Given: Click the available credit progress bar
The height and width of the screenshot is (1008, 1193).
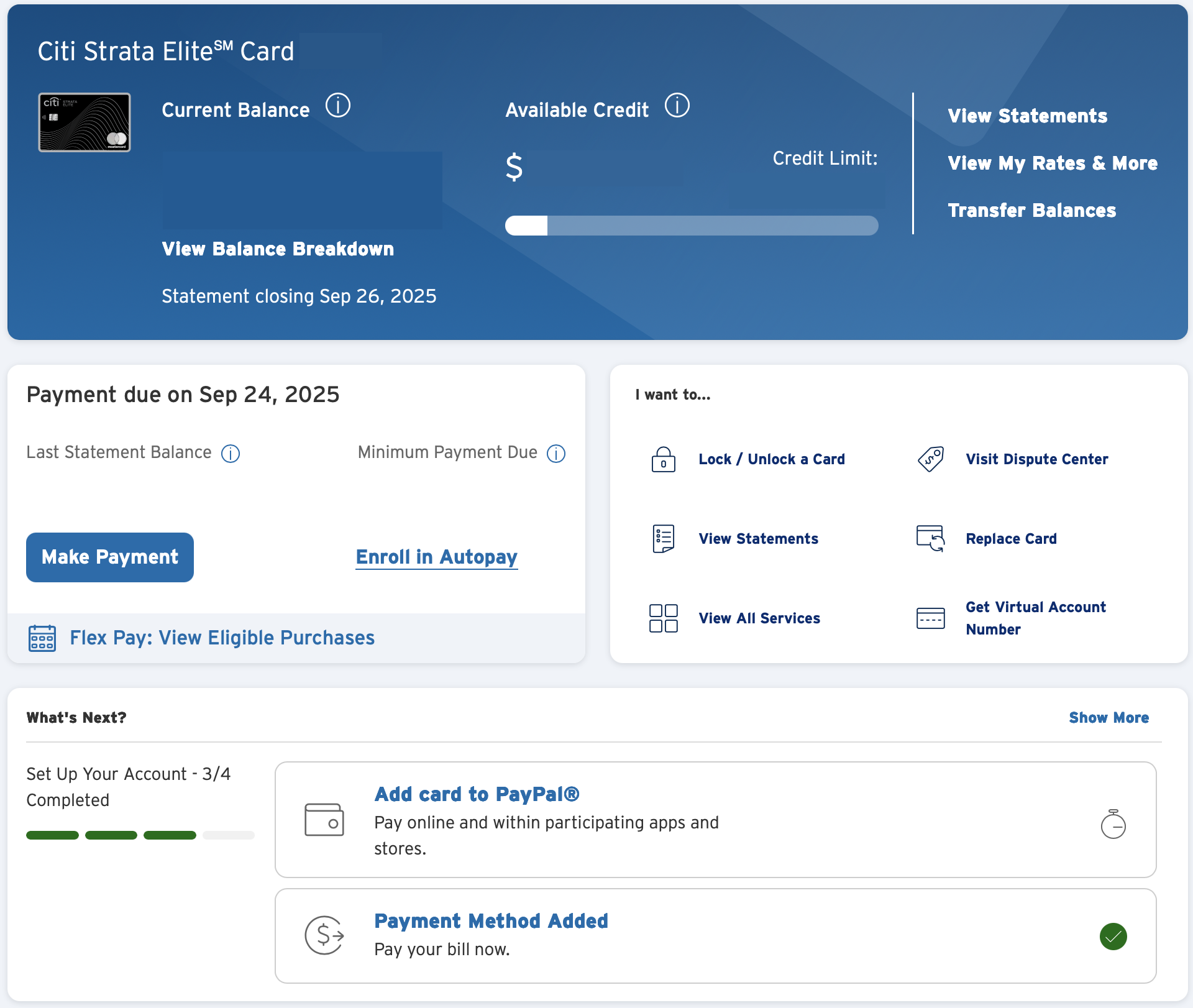Looking at the screenshot, I should click(x=691, y=226).
